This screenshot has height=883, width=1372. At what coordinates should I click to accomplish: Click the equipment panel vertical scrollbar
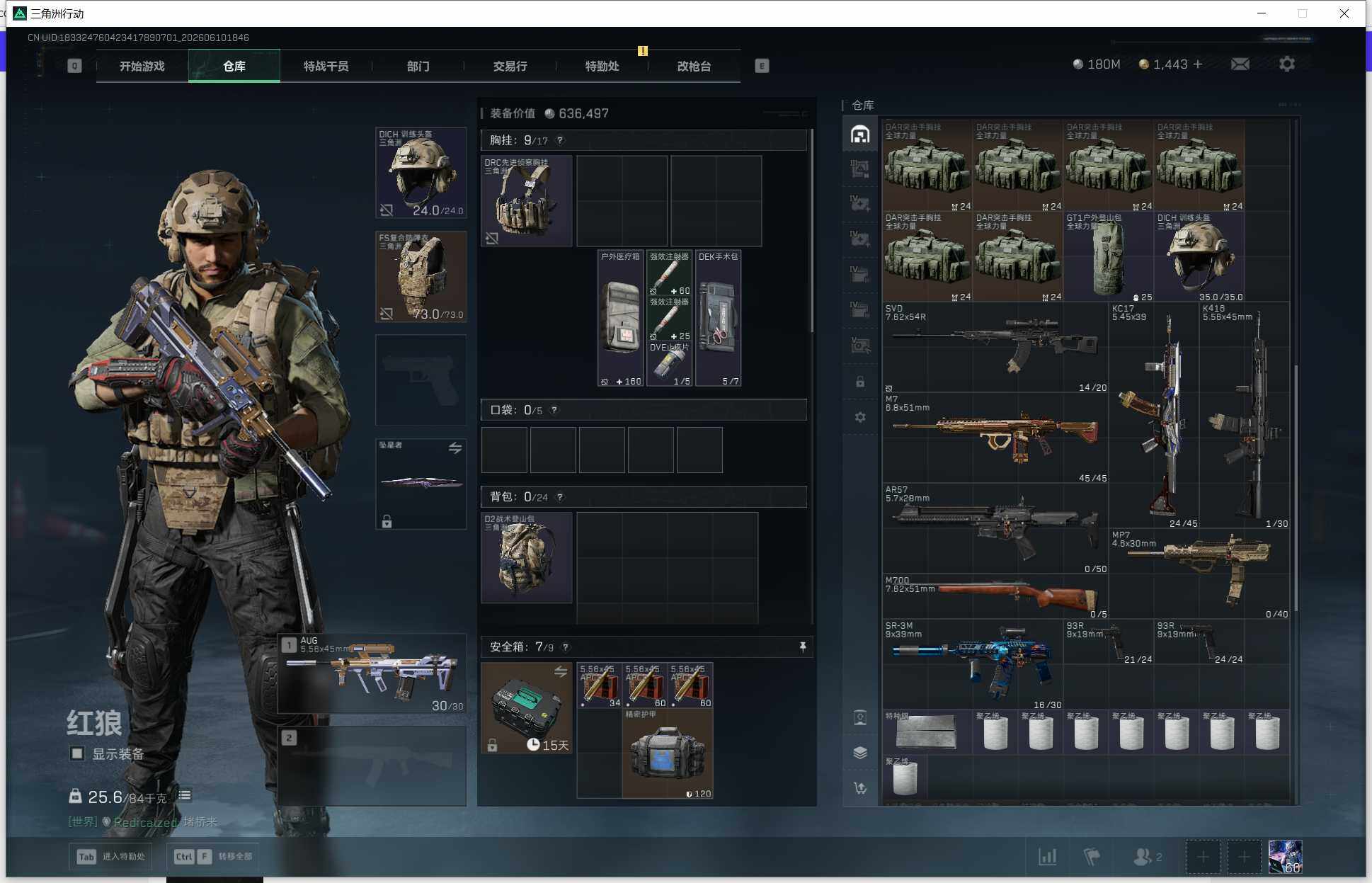812,230
